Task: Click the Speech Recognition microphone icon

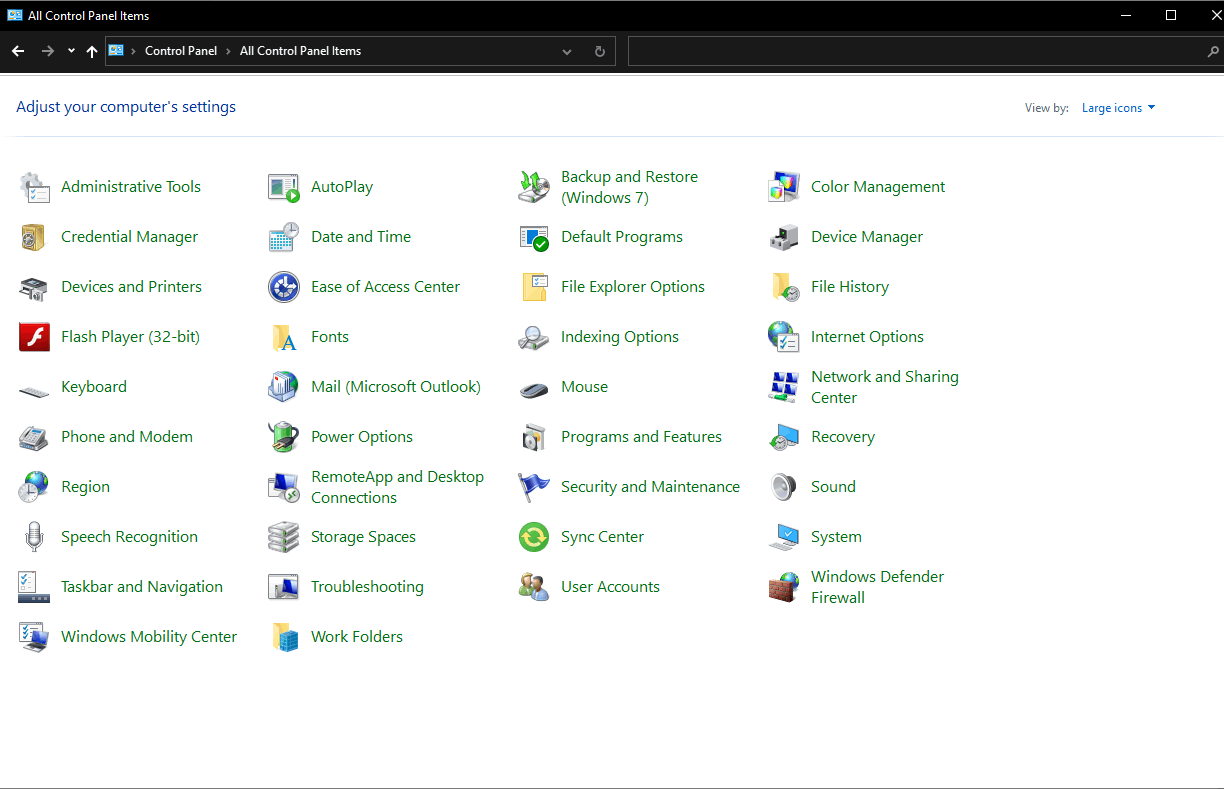Action: click(34, 537)
